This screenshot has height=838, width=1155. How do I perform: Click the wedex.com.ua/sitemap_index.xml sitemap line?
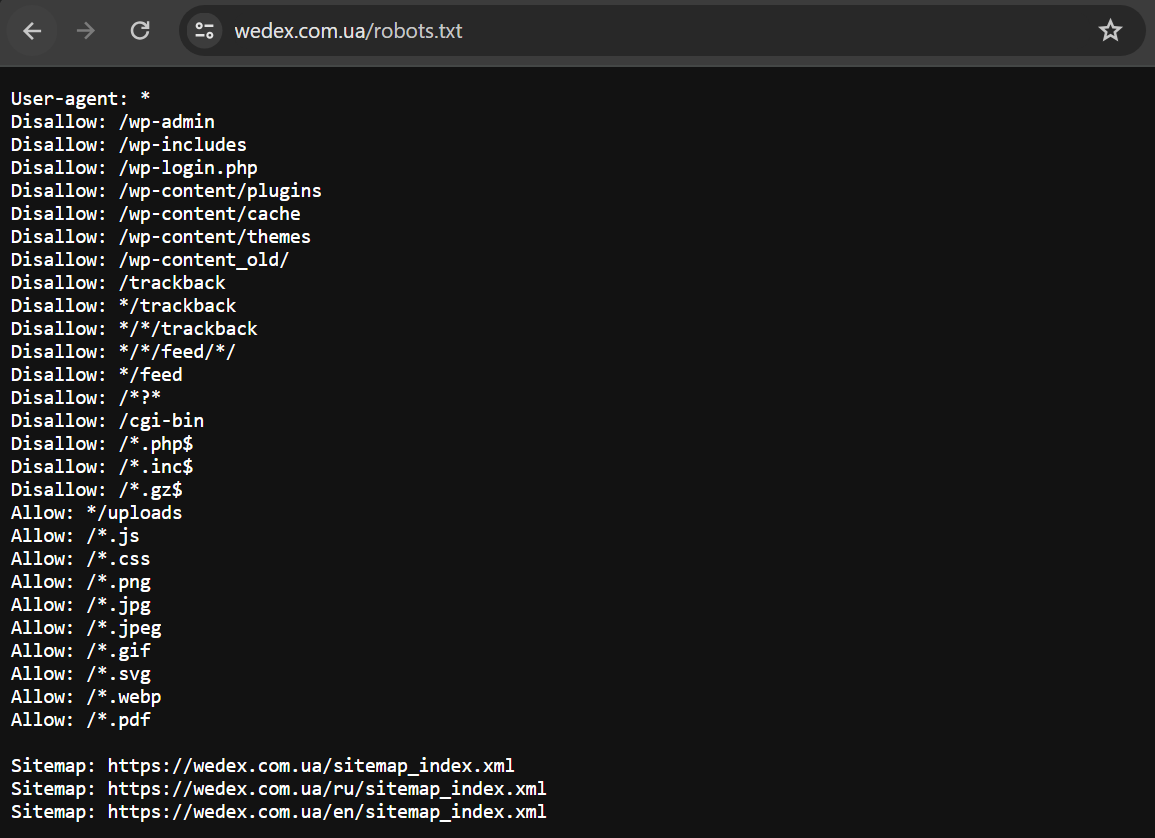click(262, 766)
